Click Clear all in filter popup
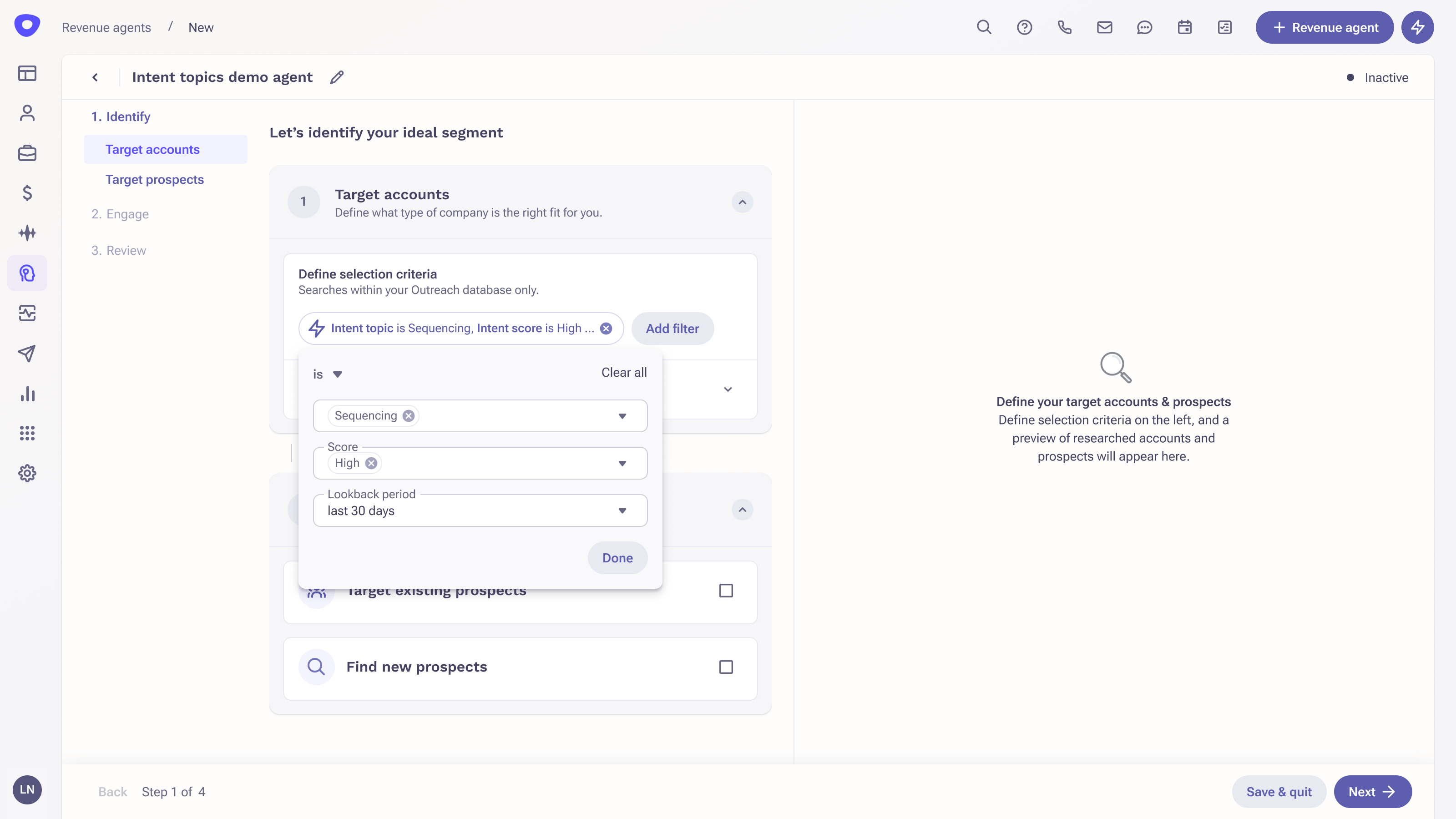The image size is (1456, 819). coord(623,373)
